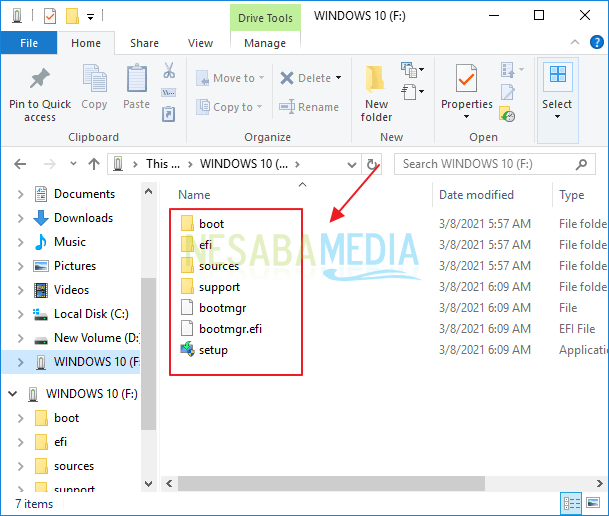This screenshot has width=609, height=516.
Task: Expand the Select options dropdown
Action: (x=557, y=117)
